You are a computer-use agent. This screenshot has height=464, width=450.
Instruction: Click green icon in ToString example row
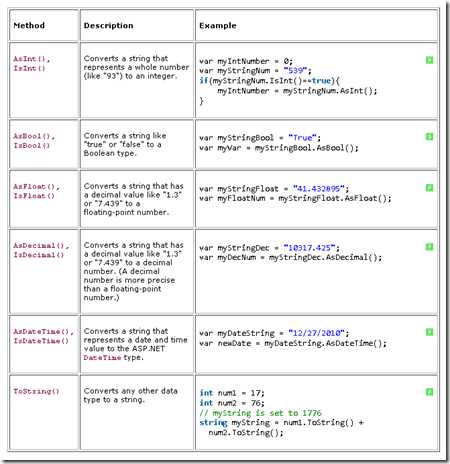(x=429, y=392)
